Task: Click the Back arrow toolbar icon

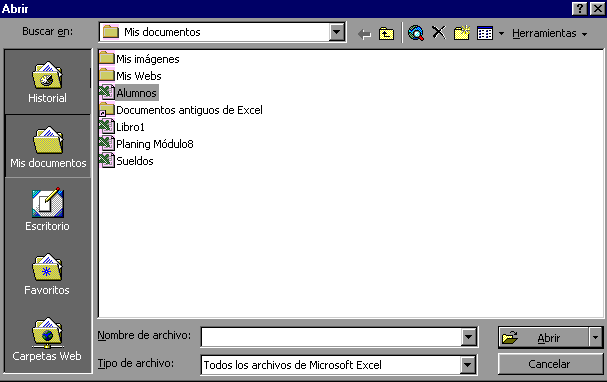Action: (364, 34)
